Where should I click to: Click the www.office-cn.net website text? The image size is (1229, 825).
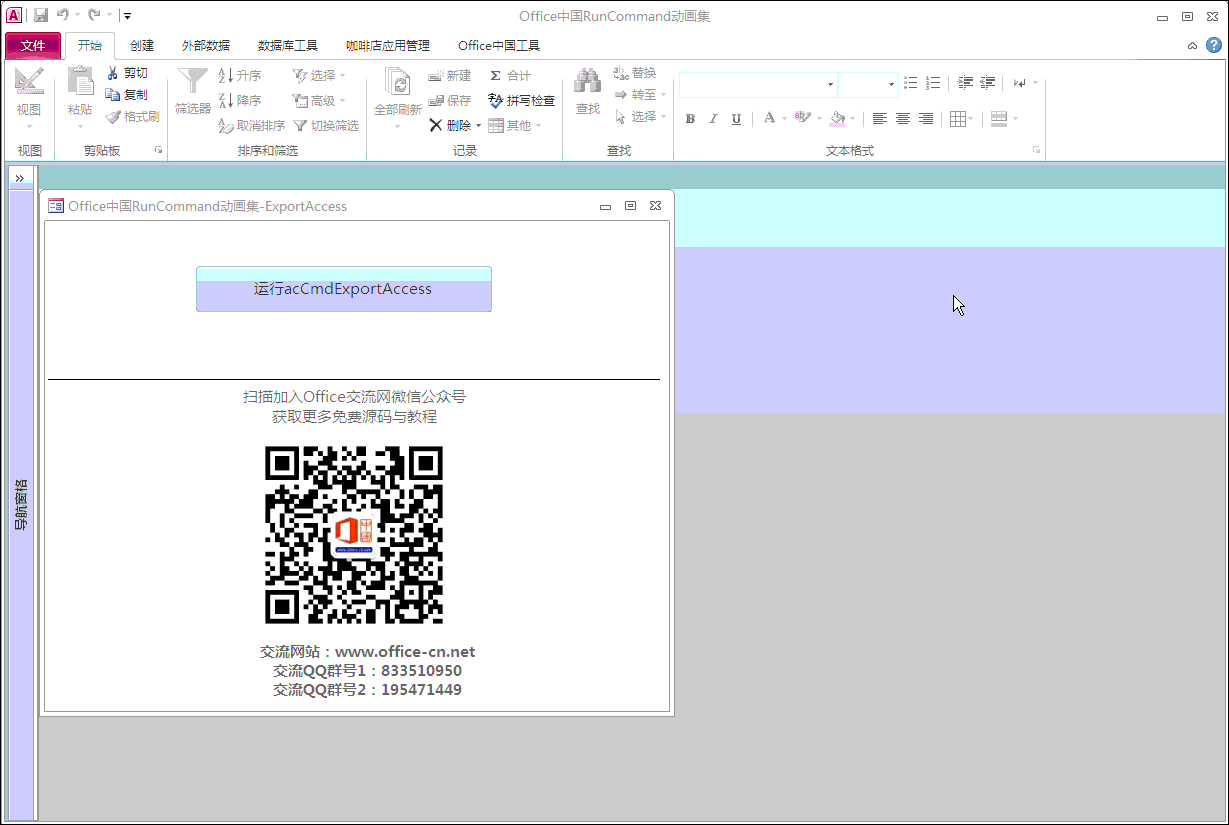click(x=405, y=652)
